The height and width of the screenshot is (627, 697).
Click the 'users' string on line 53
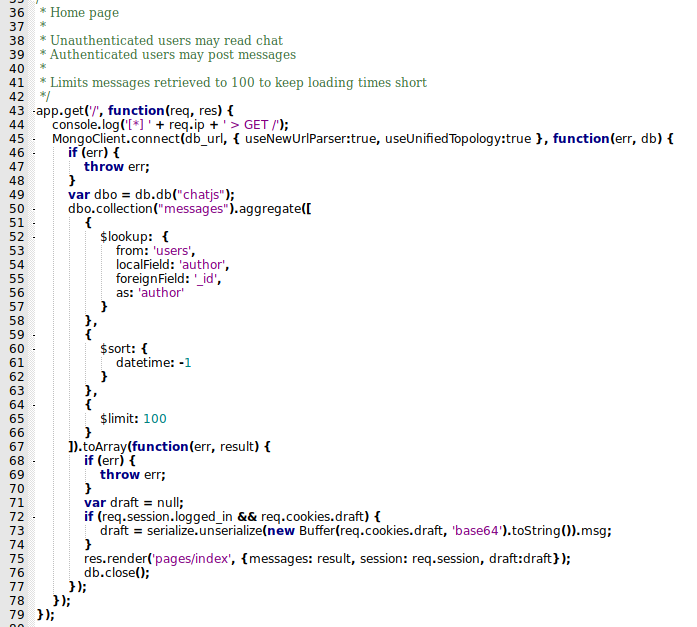172,251
